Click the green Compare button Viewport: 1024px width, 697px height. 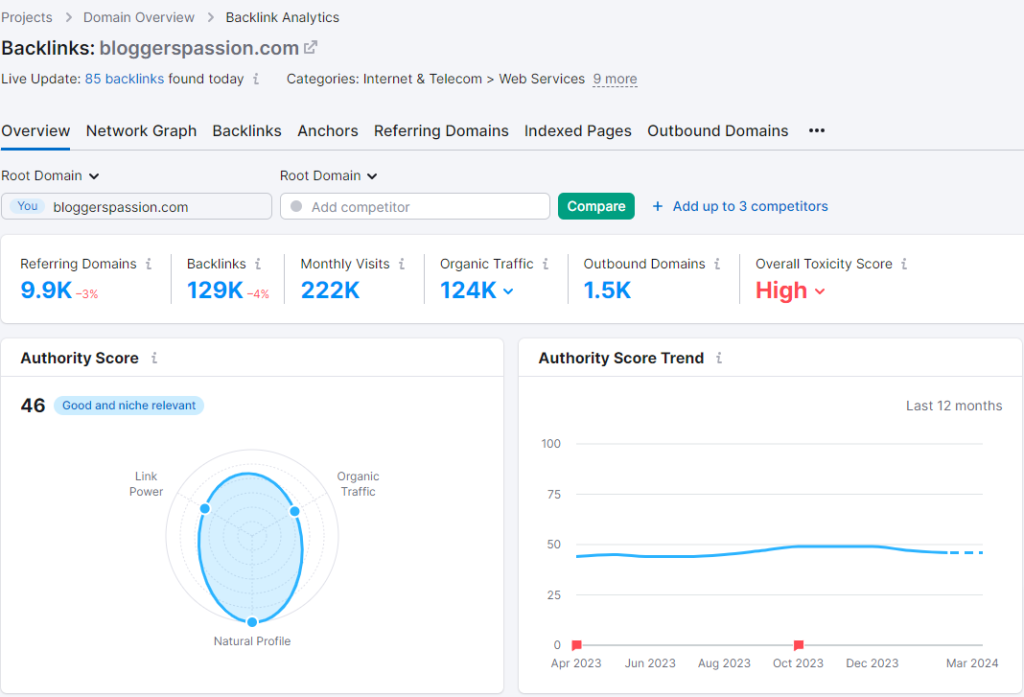(x=596, y=206)
